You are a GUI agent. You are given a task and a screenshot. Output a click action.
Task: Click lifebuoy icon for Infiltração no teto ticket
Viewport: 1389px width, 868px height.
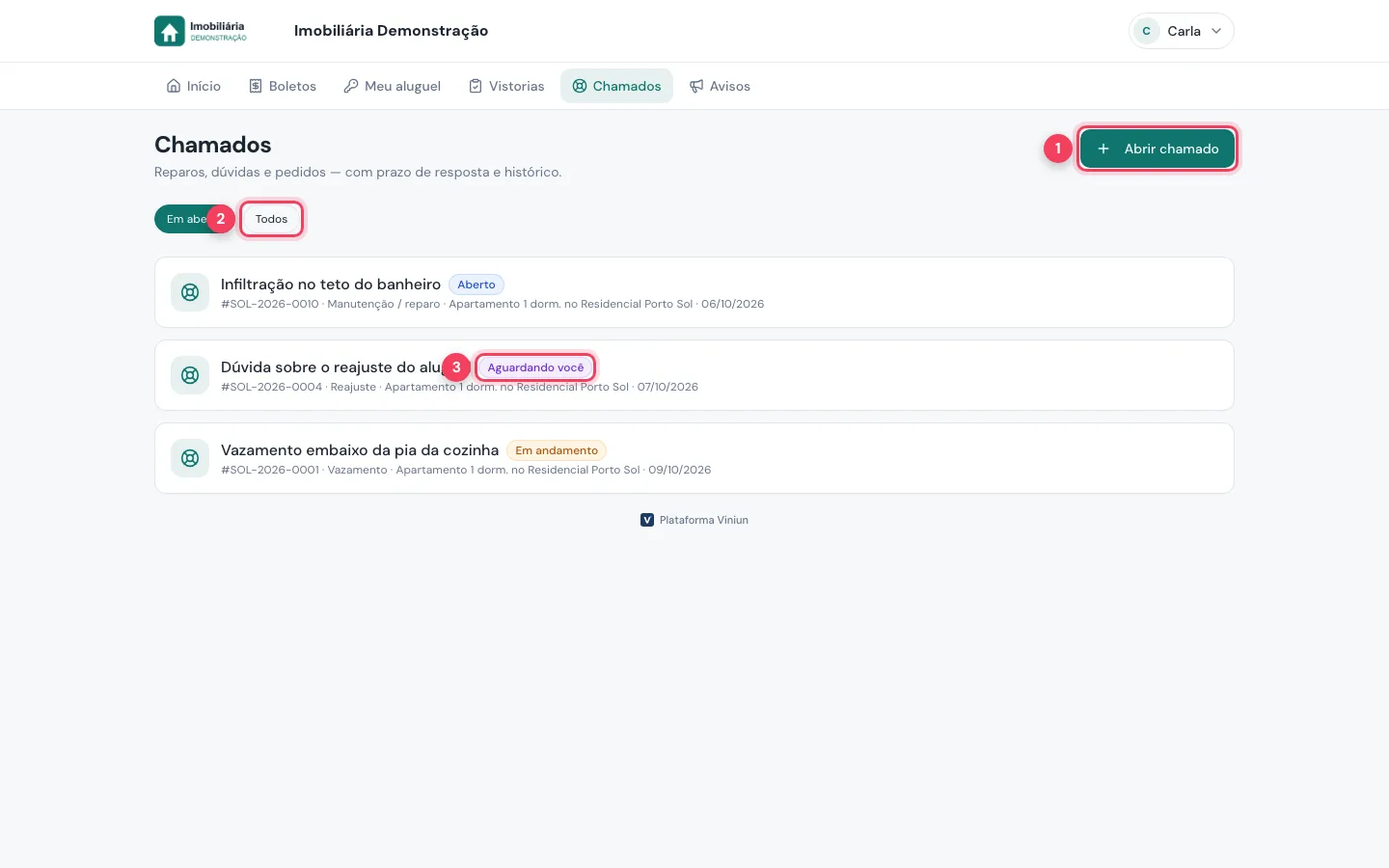pos(190,292)
